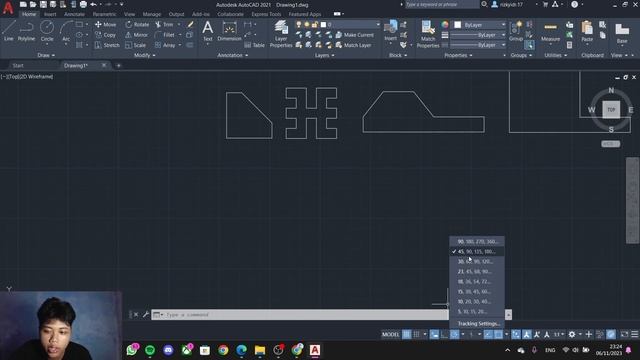Toggle snap mode in status bar
This screenshot has height=360, width=640.
[x=416, y=334]
